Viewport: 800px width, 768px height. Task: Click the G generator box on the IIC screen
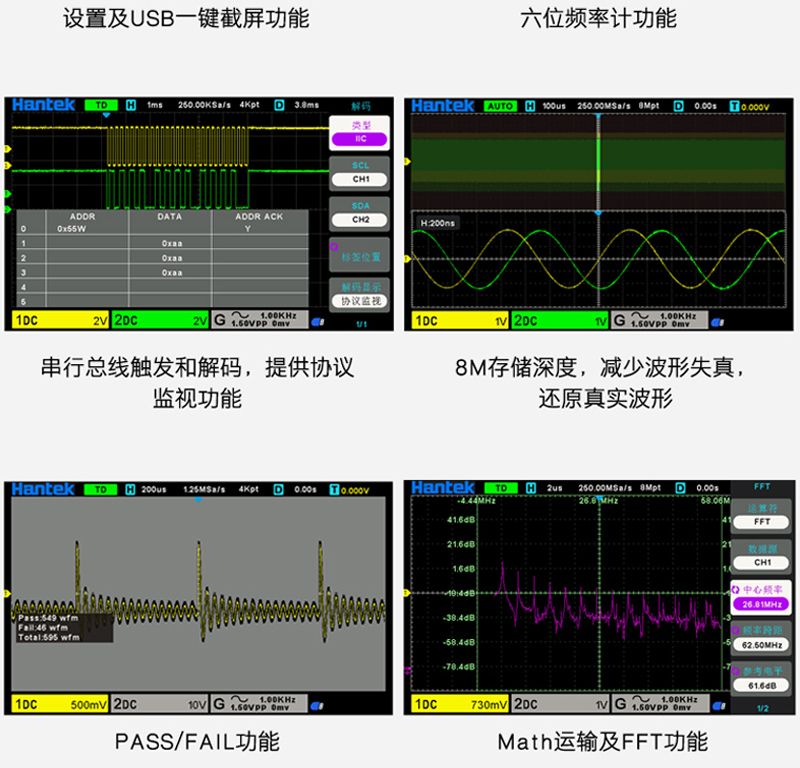pos(260,320)
